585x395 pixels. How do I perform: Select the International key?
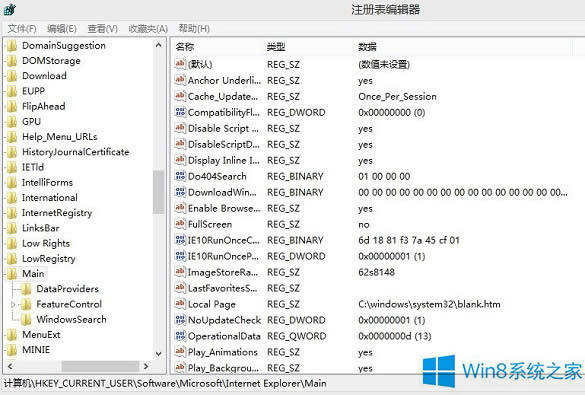[50, 198]
